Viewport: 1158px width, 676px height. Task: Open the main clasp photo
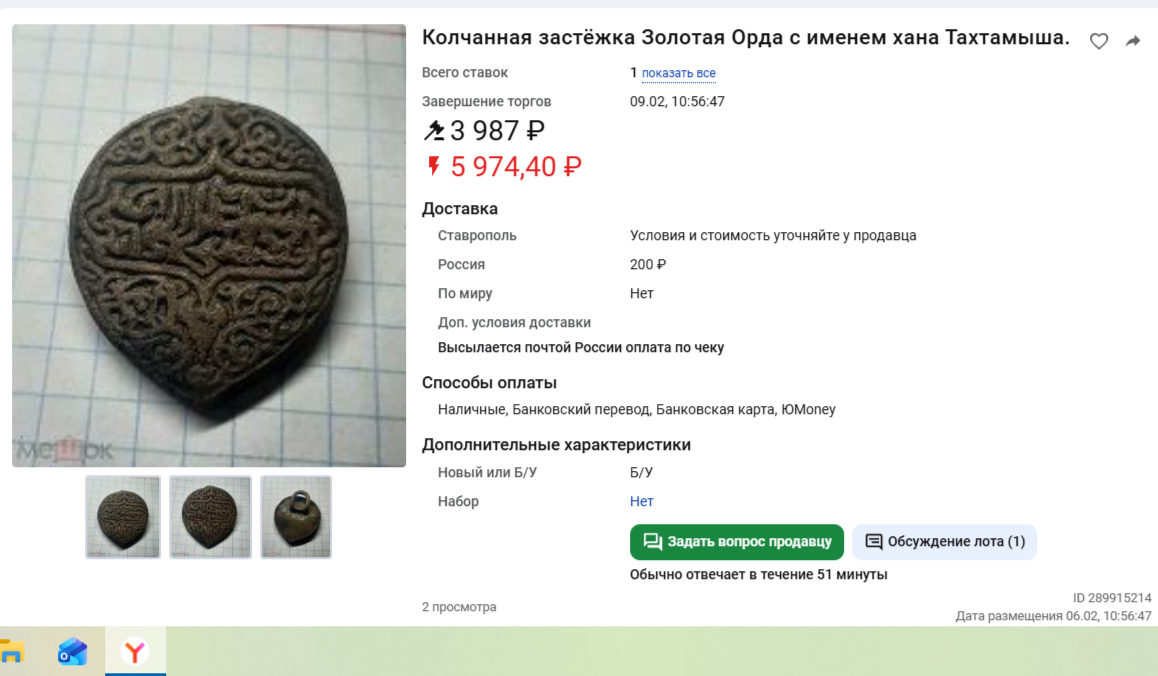[209, 245]
